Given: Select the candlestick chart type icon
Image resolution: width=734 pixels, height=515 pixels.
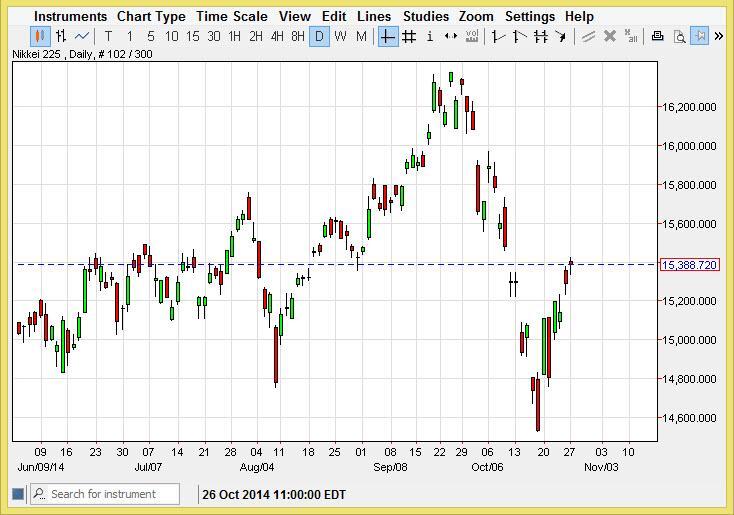Looking at the screenshot, I should [x=40, y=37].
